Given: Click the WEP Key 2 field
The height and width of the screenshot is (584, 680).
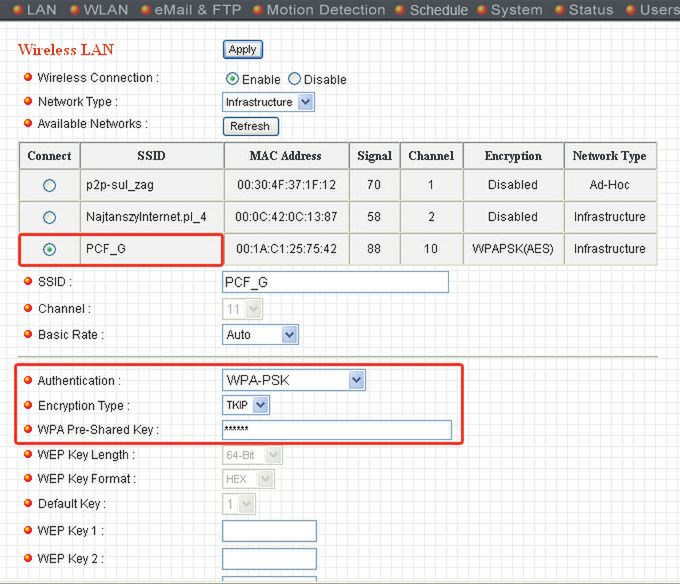Looking at the screenshot, I should [x=269, y=559].
